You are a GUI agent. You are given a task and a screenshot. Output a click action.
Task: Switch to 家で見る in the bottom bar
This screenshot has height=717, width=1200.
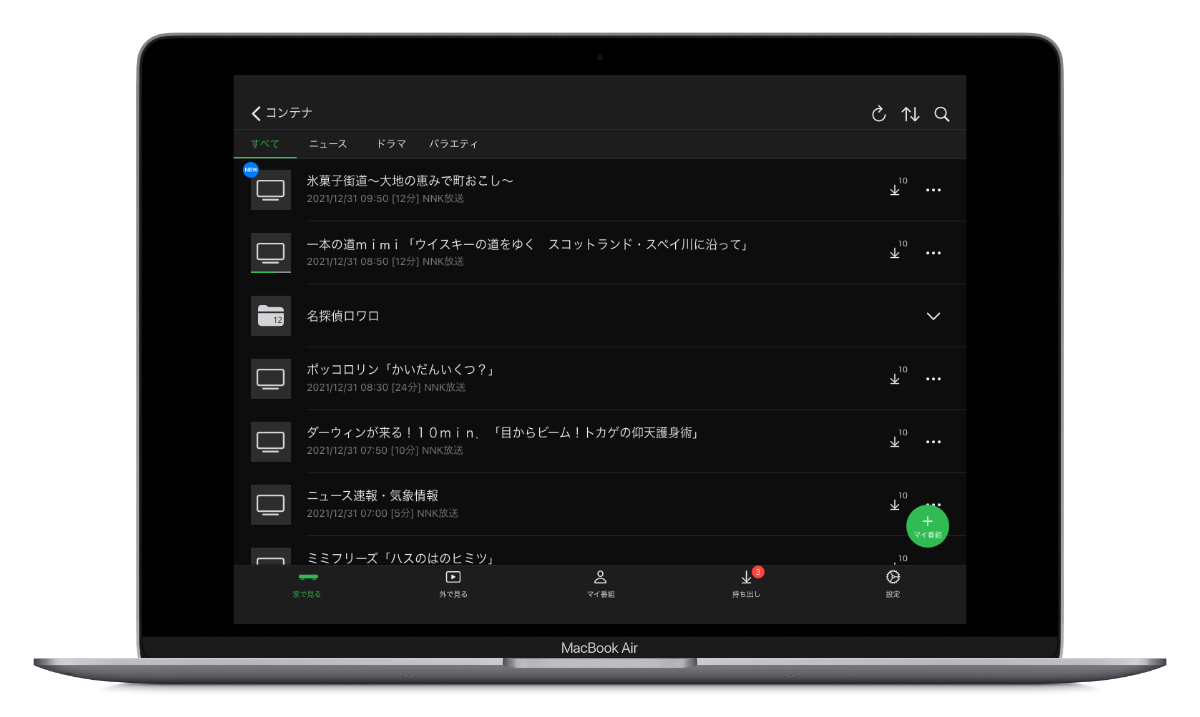point(307,584)
